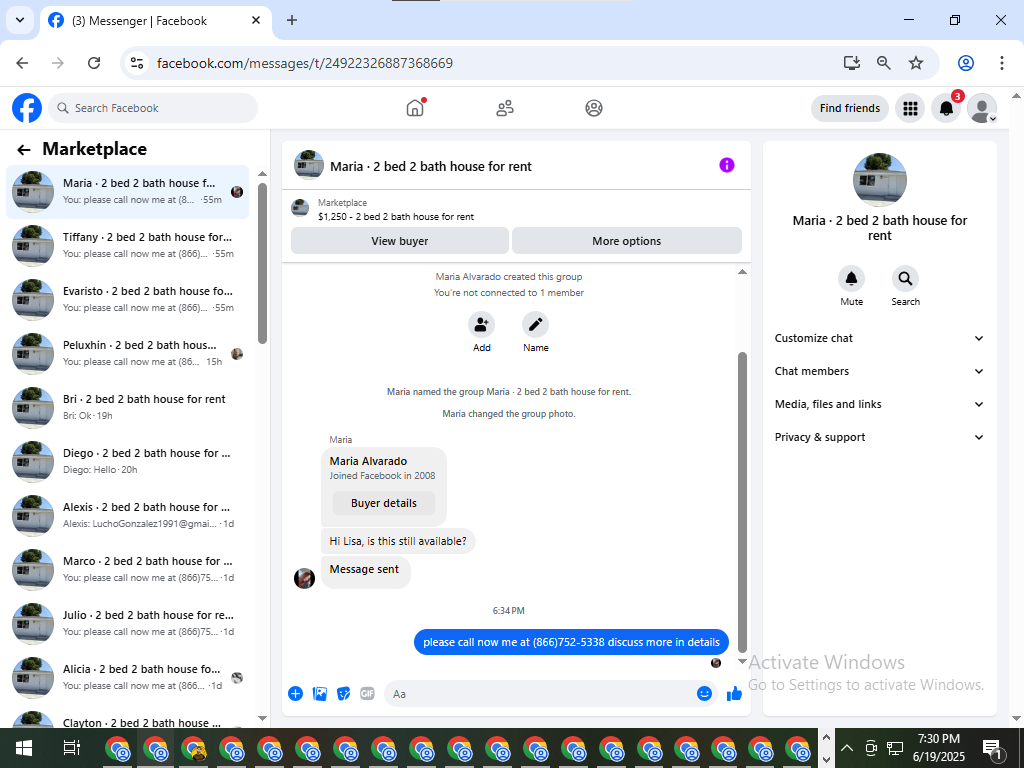Open the Chrome profile icon

tap(966, 63)
